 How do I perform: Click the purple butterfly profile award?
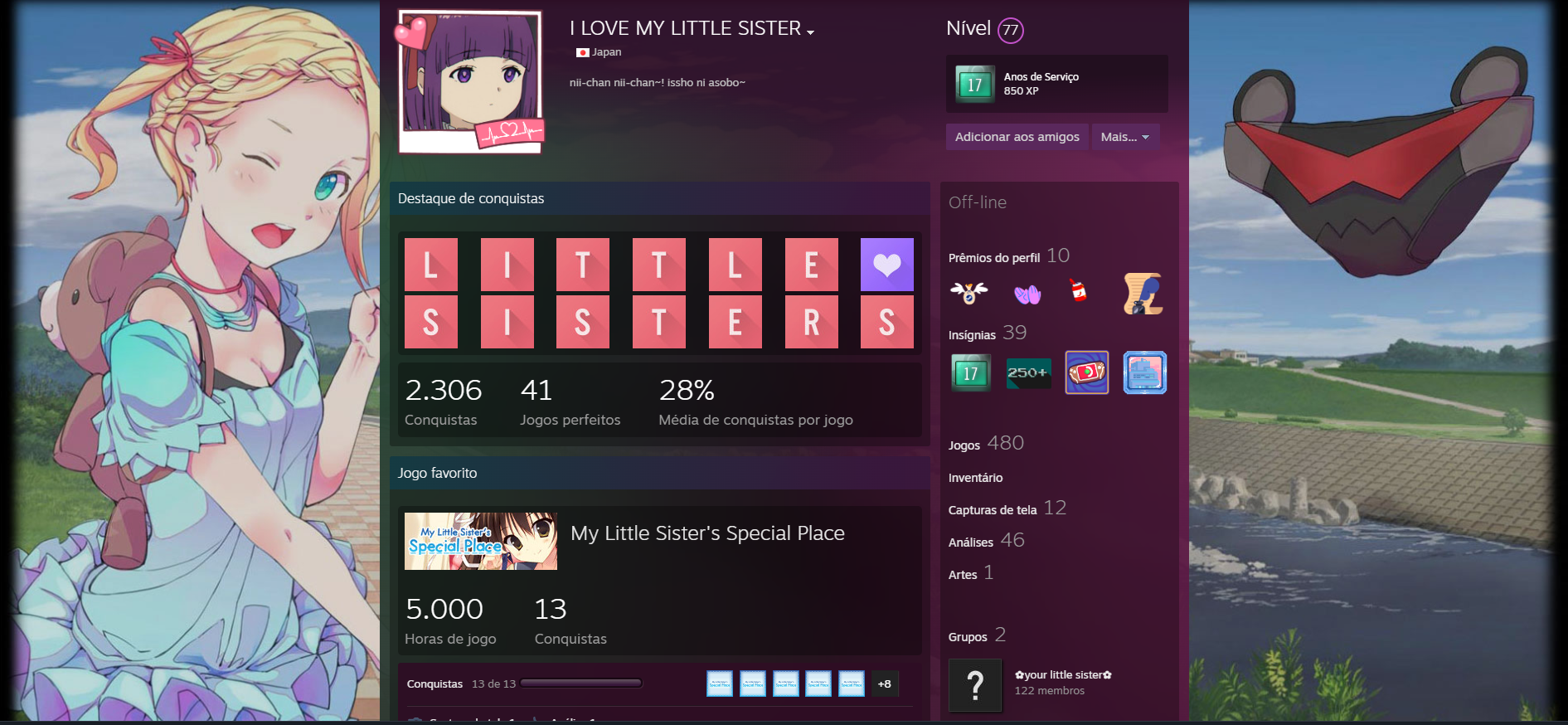(x=1027, y=294)
